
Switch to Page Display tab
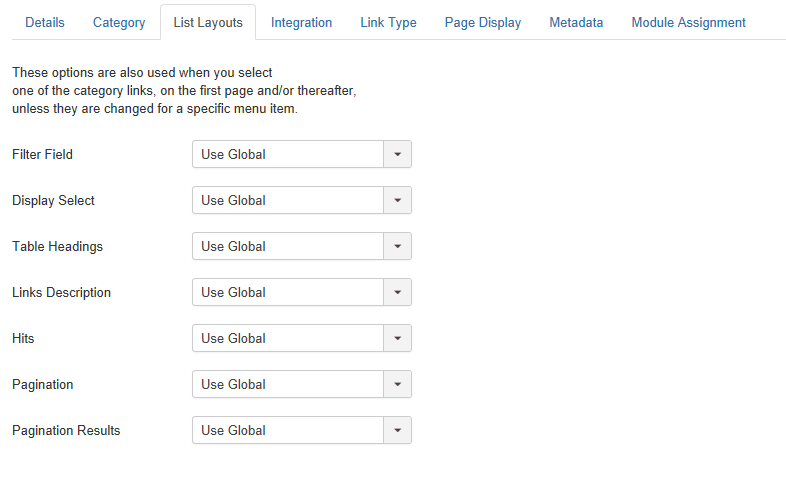coord(483,23)
